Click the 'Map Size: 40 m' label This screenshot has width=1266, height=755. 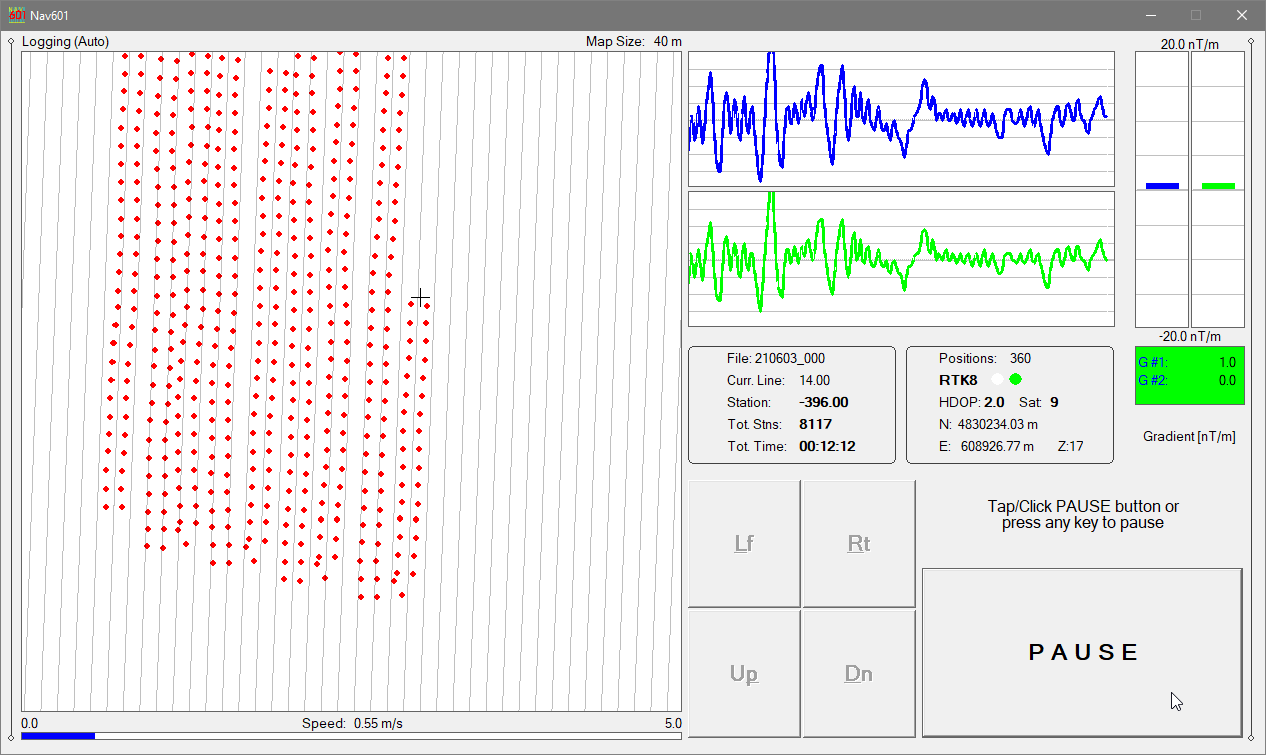tap(634, 42)
